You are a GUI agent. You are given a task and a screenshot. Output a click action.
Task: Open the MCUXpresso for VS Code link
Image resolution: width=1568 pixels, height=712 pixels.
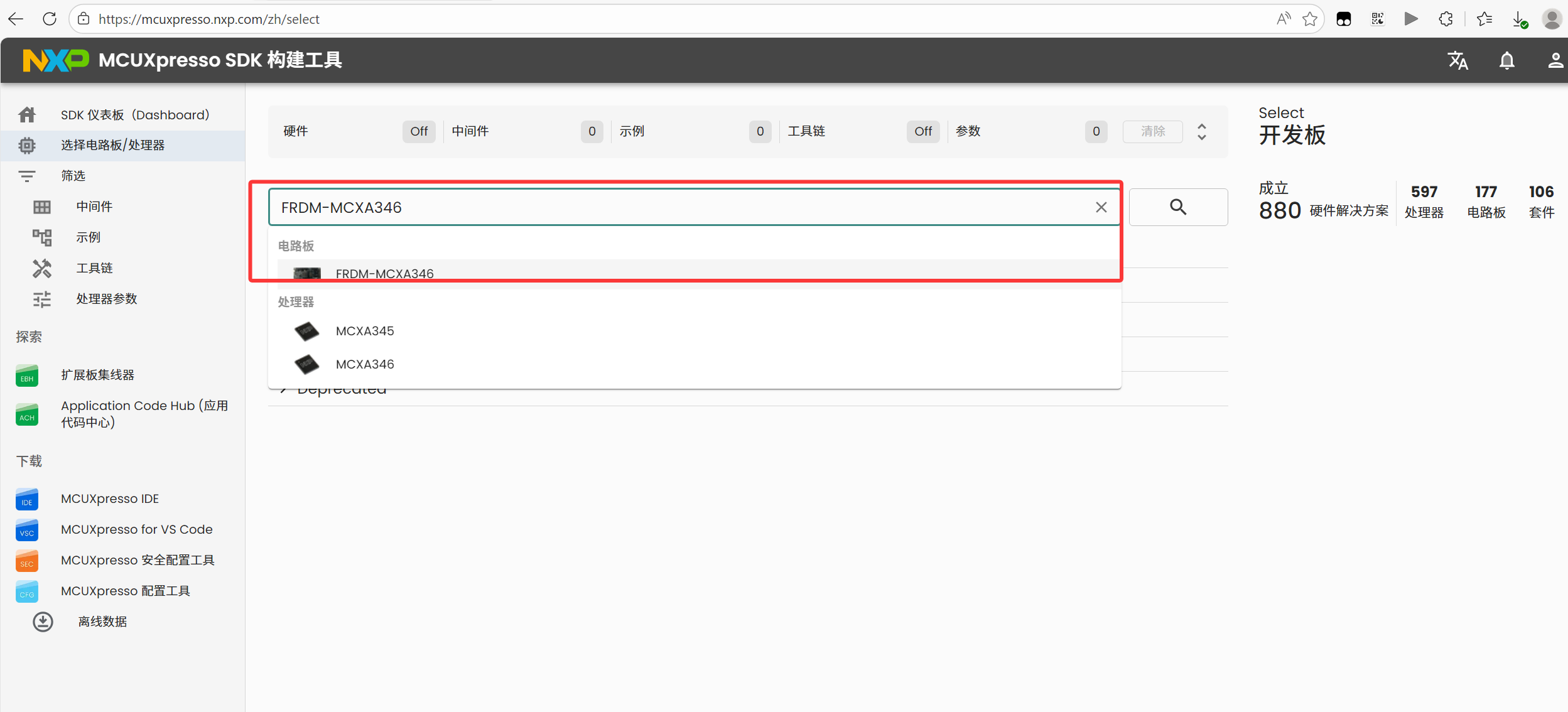(x=137, y=529)
